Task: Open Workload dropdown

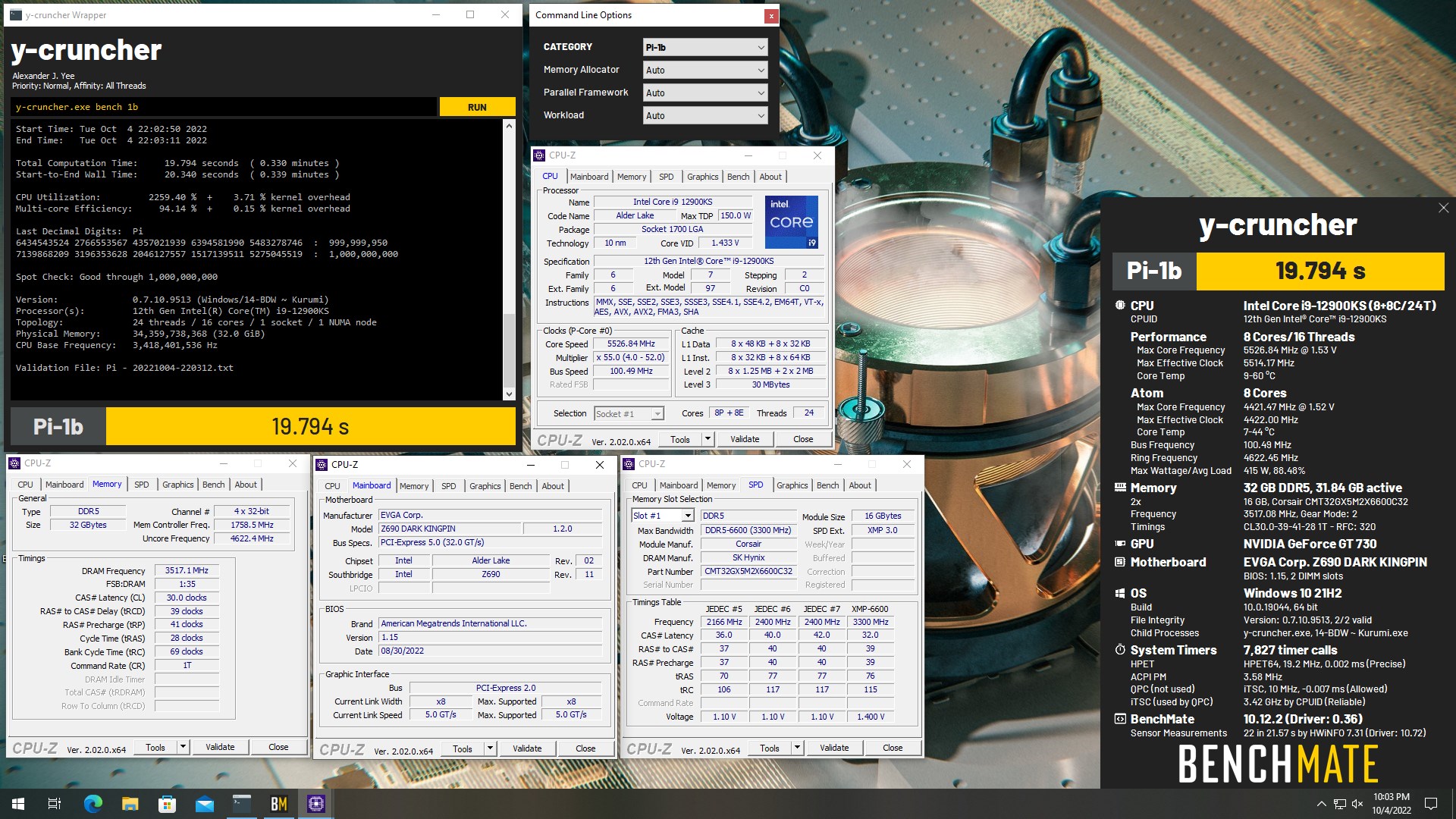Action: tap(705, 115)
